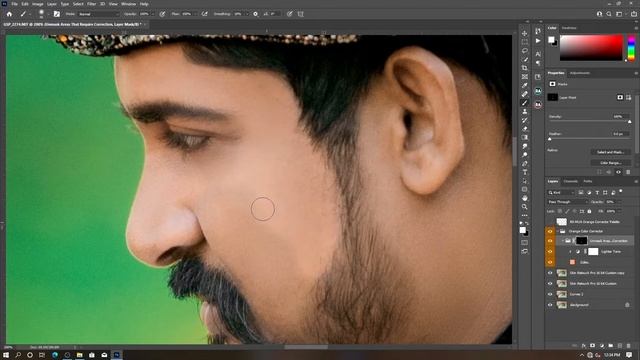Delete layer with trash icon
Viewport: 640px width, 360px height.
pos(629,346)
